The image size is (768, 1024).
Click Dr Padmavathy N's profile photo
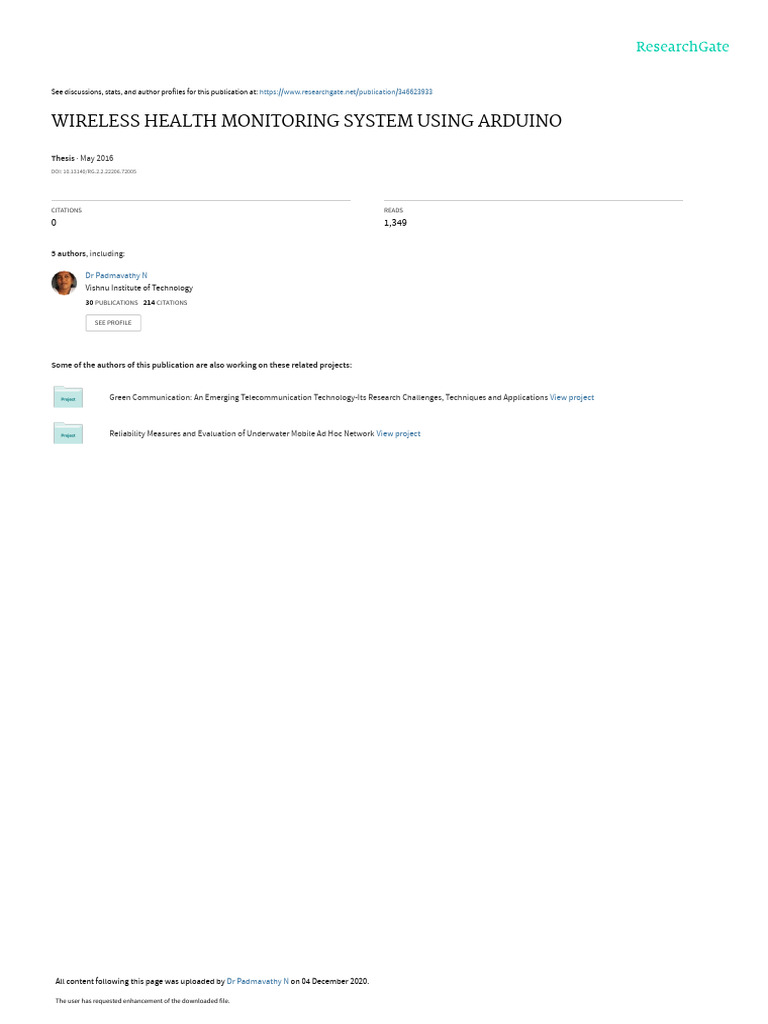pyautogui.click(x=64, y=283)
